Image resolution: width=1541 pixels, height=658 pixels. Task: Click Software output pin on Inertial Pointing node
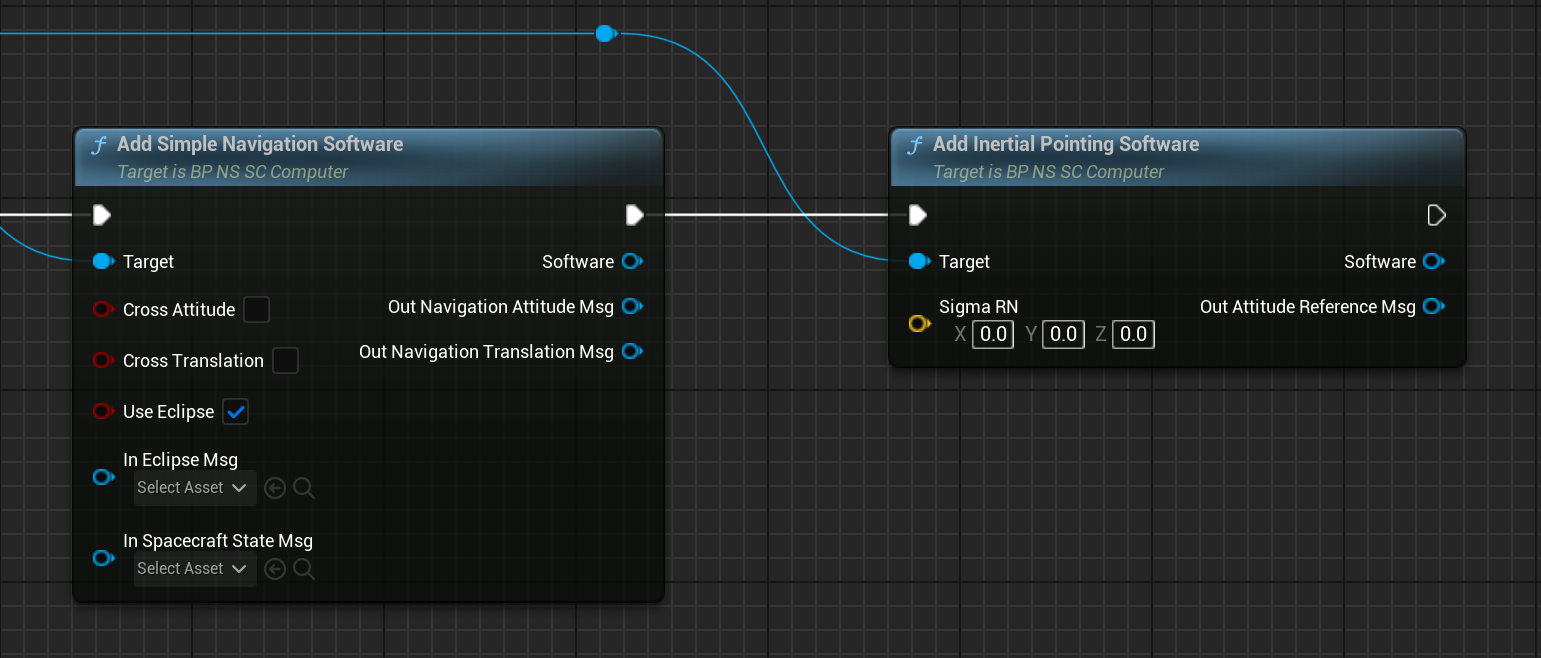[x=1433, y=261]
